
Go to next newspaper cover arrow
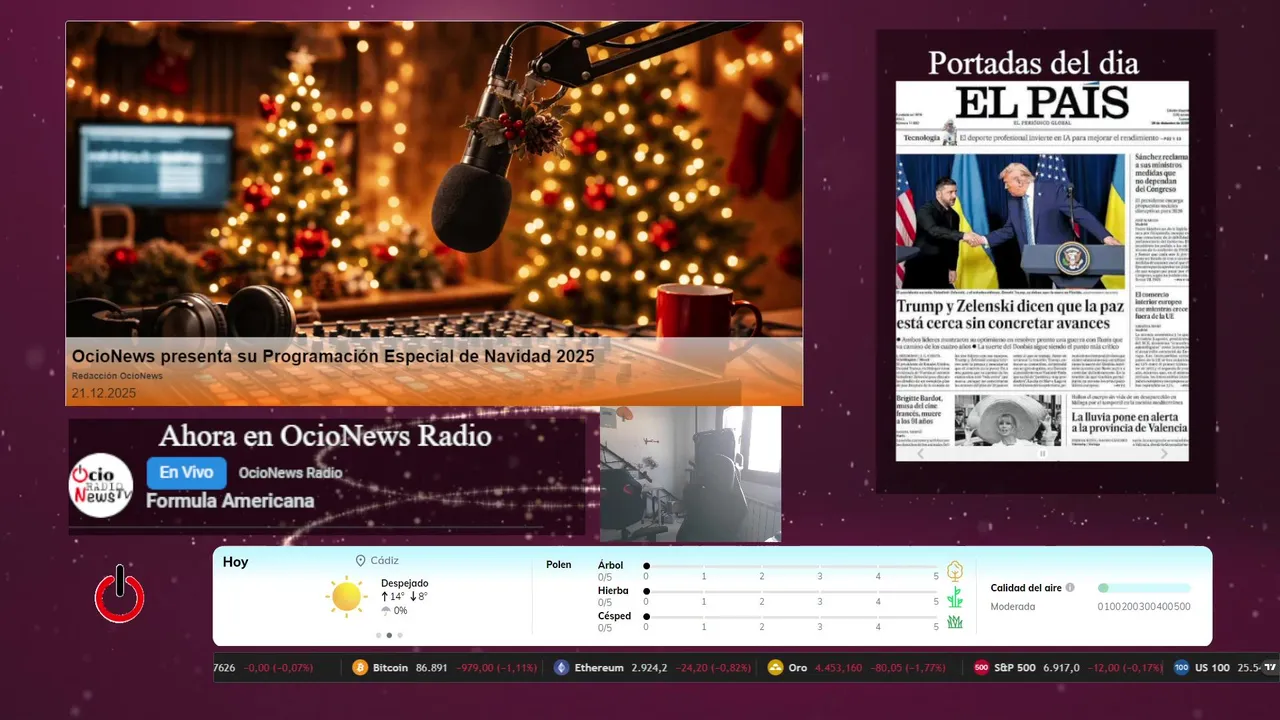tap(1163, 453)
